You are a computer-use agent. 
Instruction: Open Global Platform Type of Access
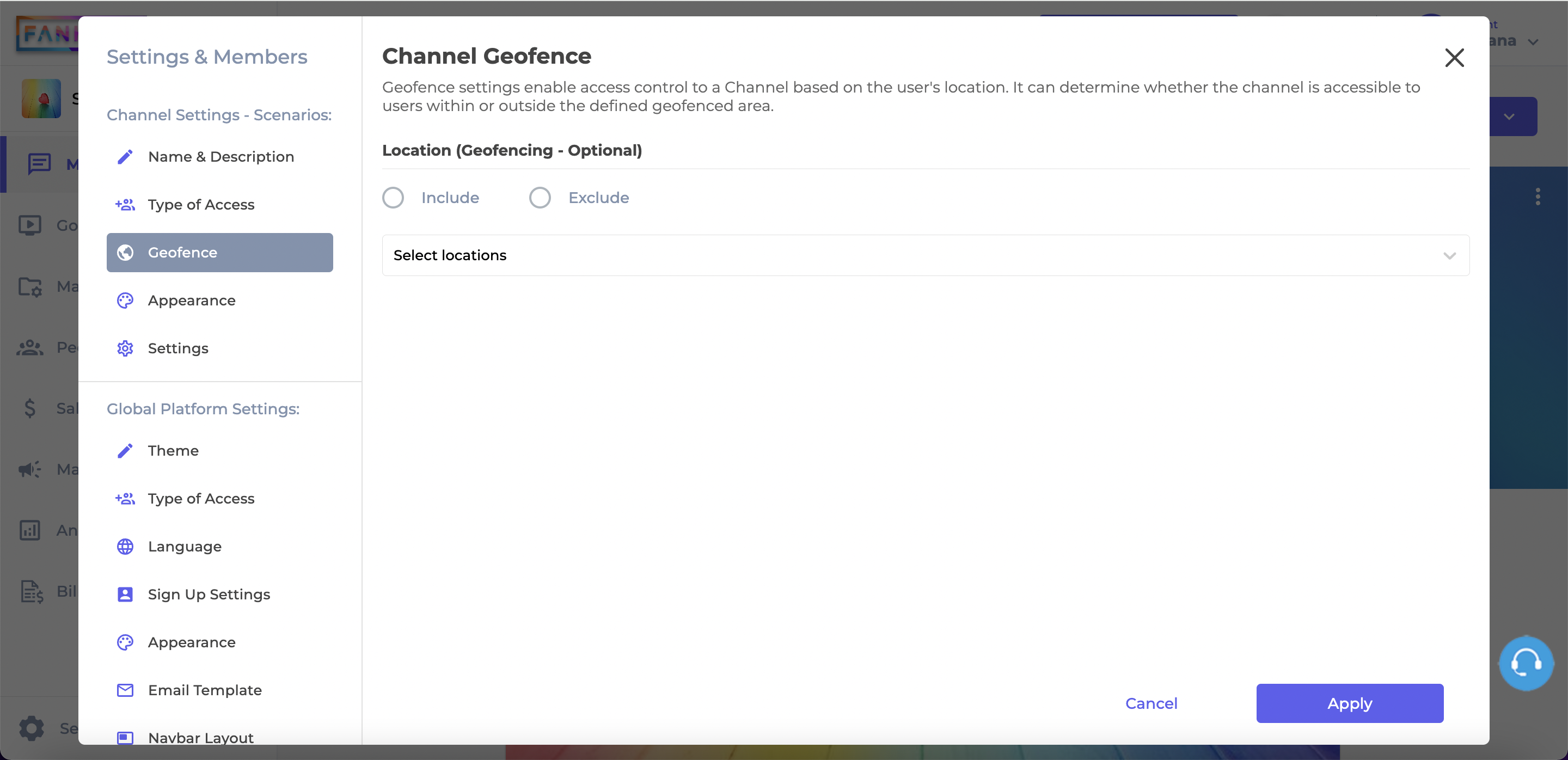coord(220,498)
